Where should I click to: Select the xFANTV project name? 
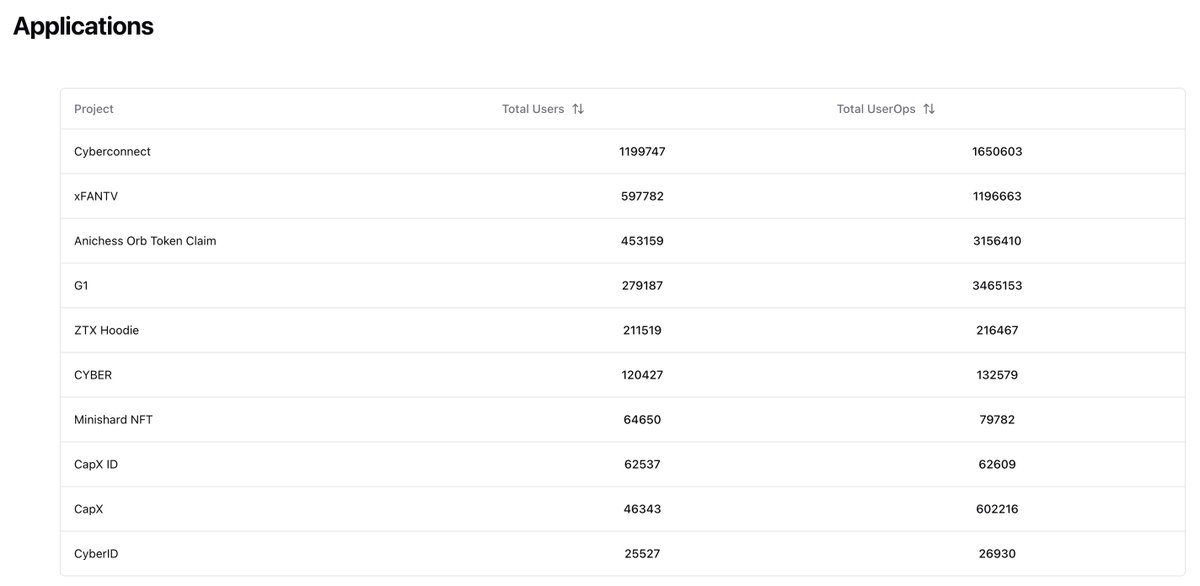pos(96,196)
